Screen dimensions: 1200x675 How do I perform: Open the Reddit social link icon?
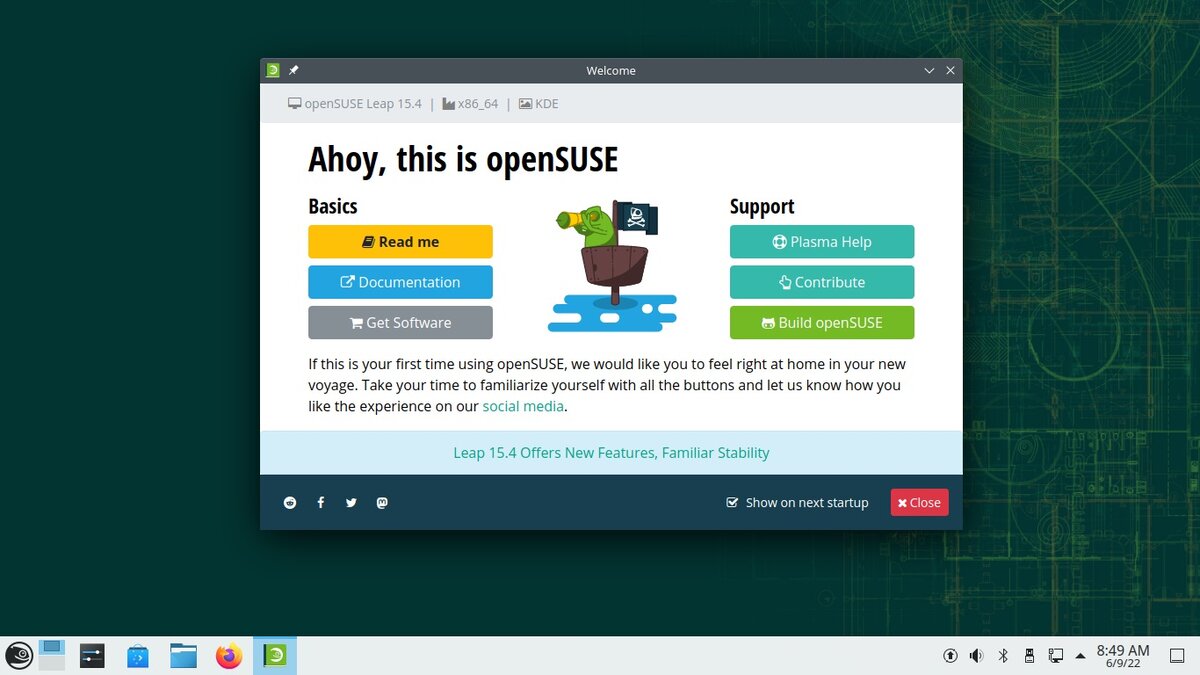(x=290, y=503)
